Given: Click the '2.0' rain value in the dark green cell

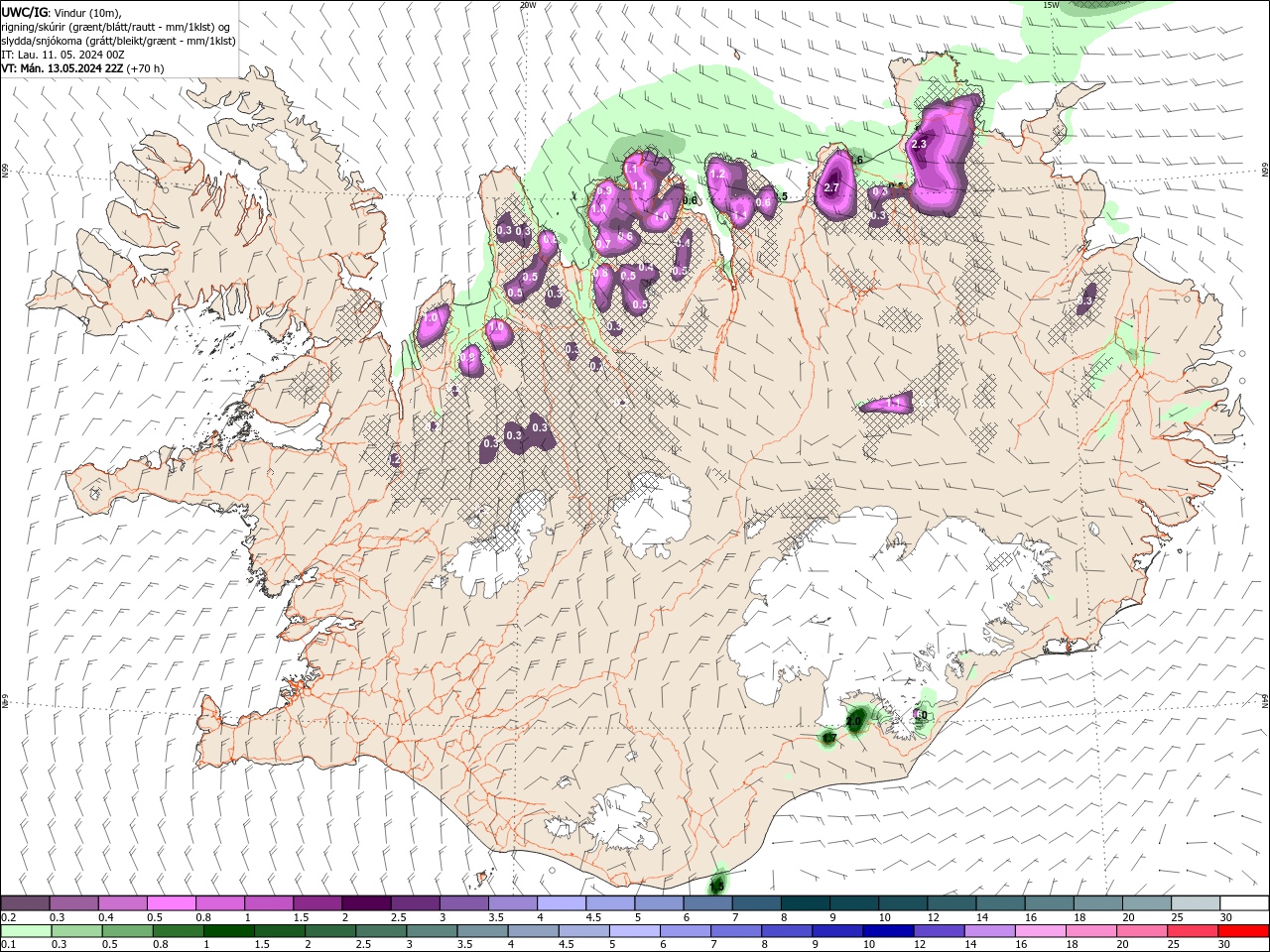Looking at the screenshot, I should [x=854, y=721].
